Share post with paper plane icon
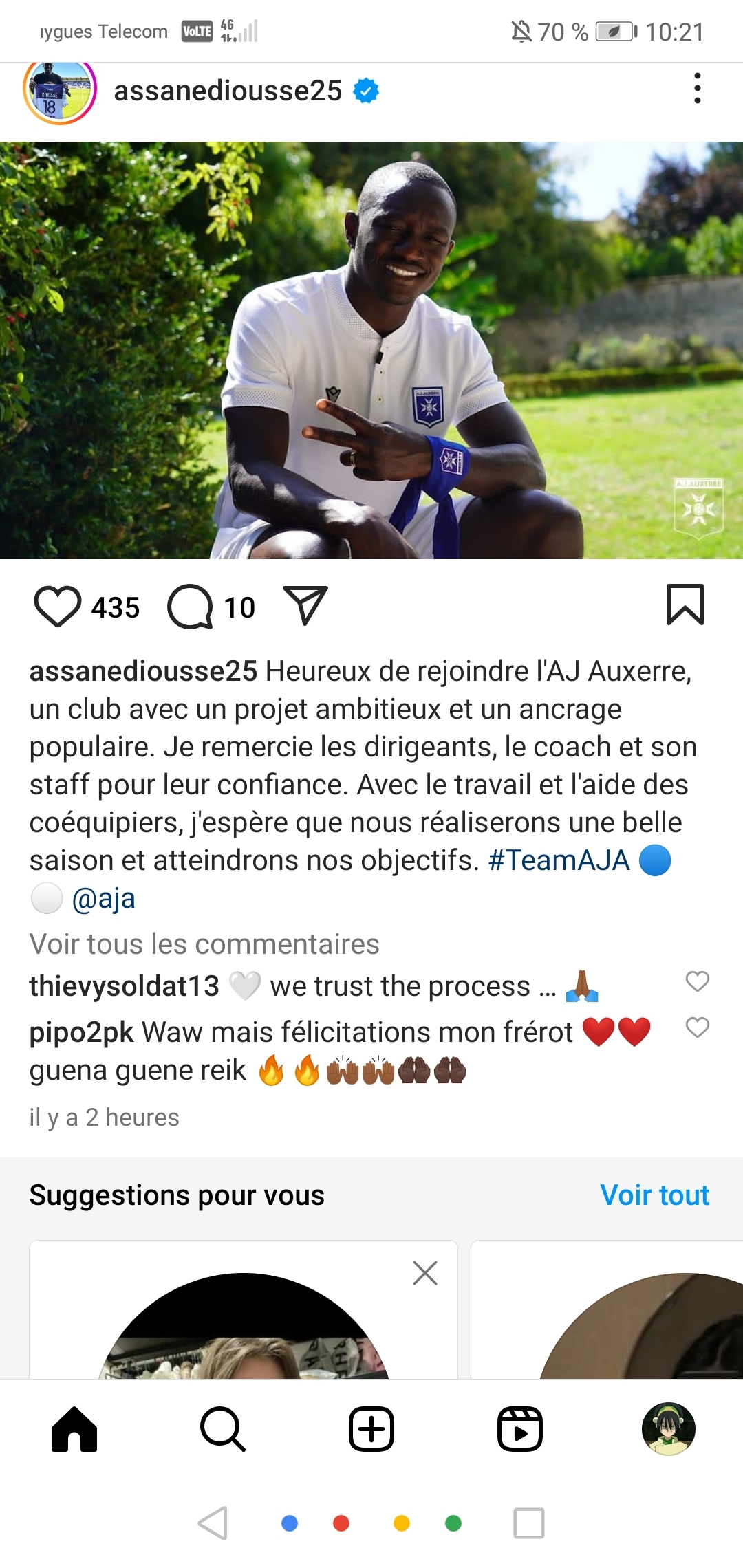 coord(305,606)
